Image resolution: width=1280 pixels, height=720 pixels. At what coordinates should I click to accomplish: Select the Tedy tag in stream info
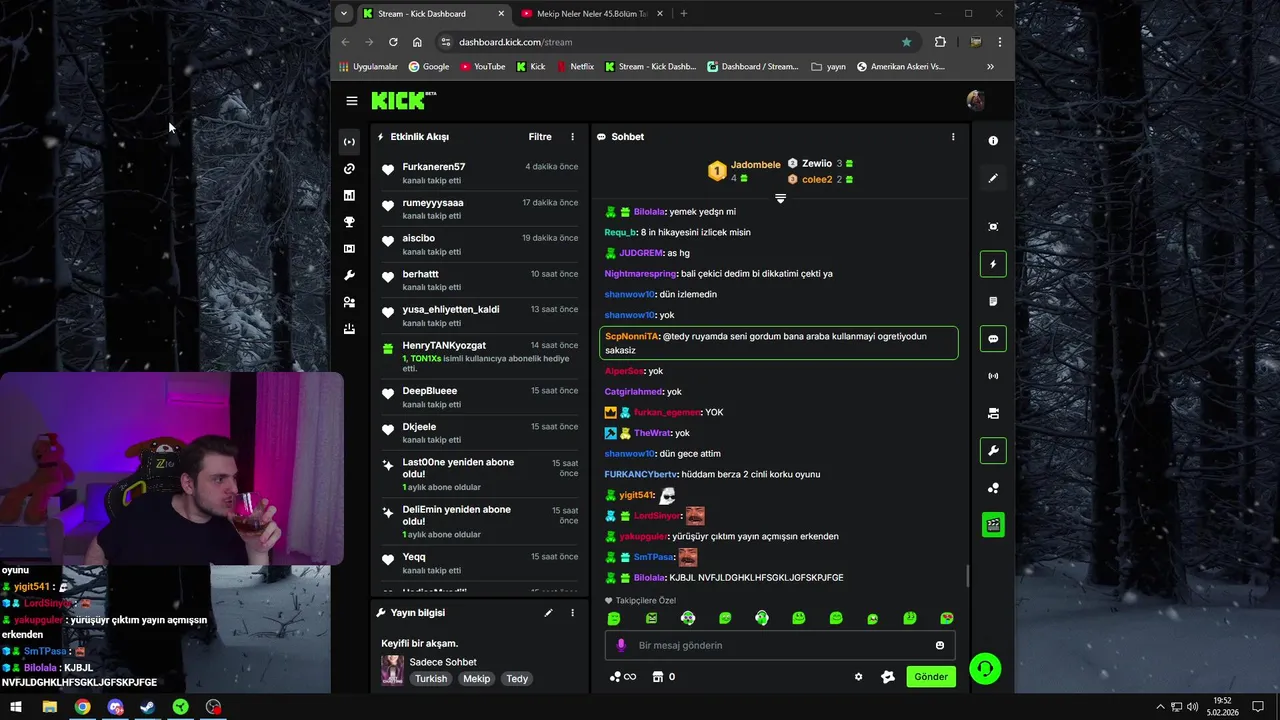517,679
